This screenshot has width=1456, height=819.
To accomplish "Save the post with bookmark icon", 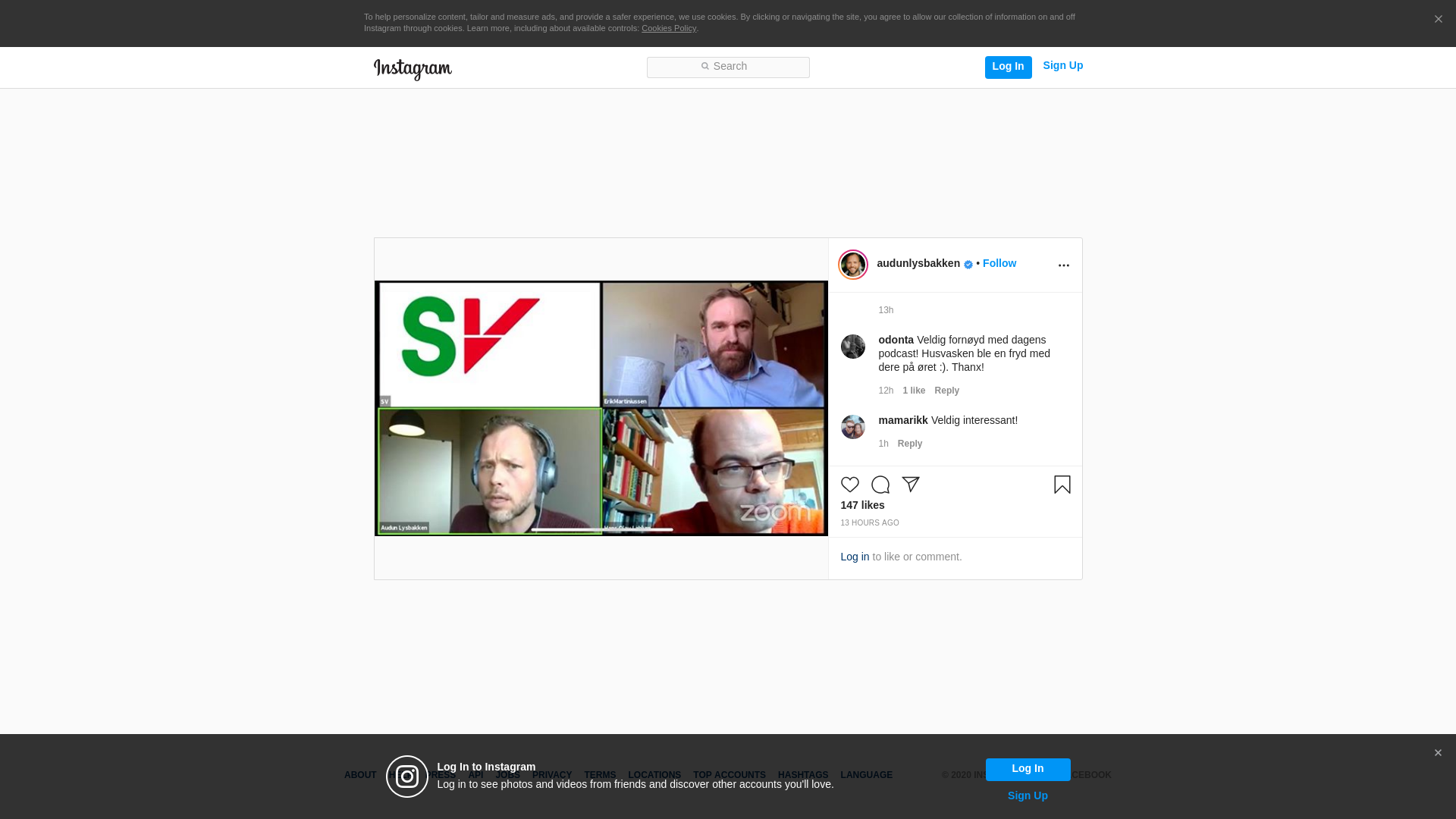I will [x=1062, y=485].
